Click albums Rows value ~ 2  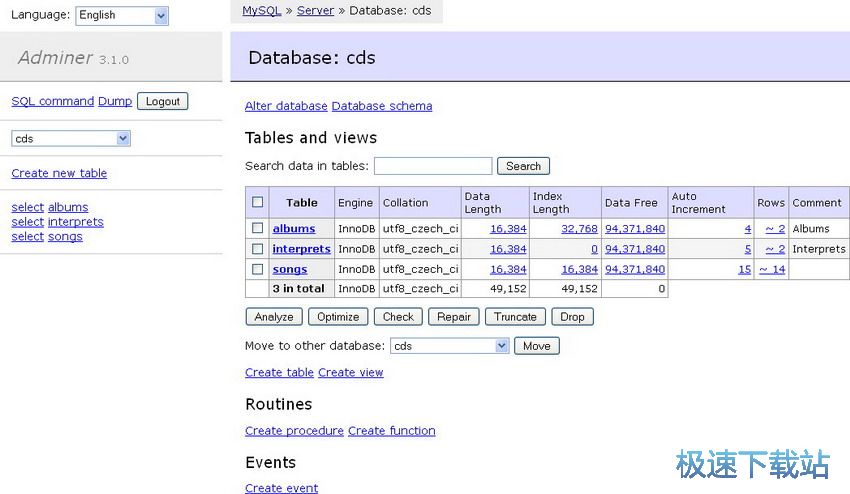pos(775,229)
